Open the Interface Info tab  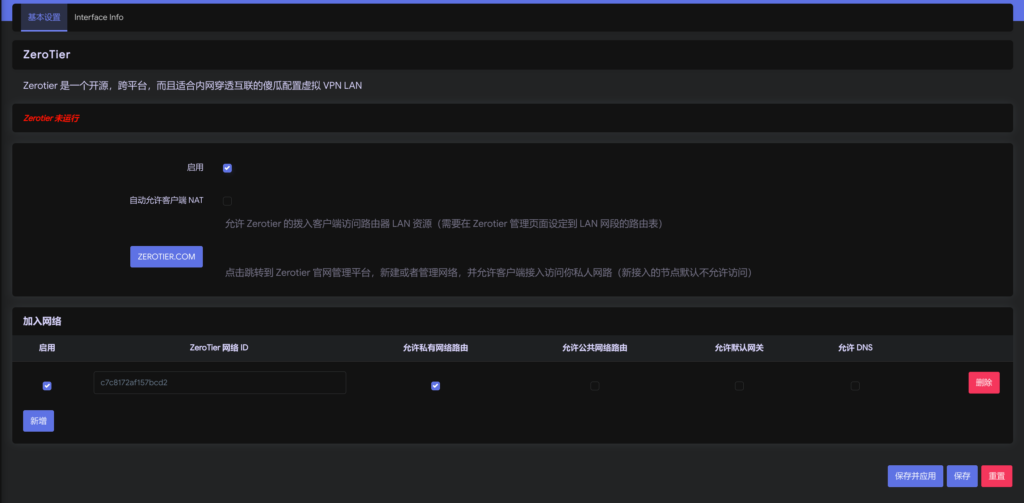click(x=99, y=18)
